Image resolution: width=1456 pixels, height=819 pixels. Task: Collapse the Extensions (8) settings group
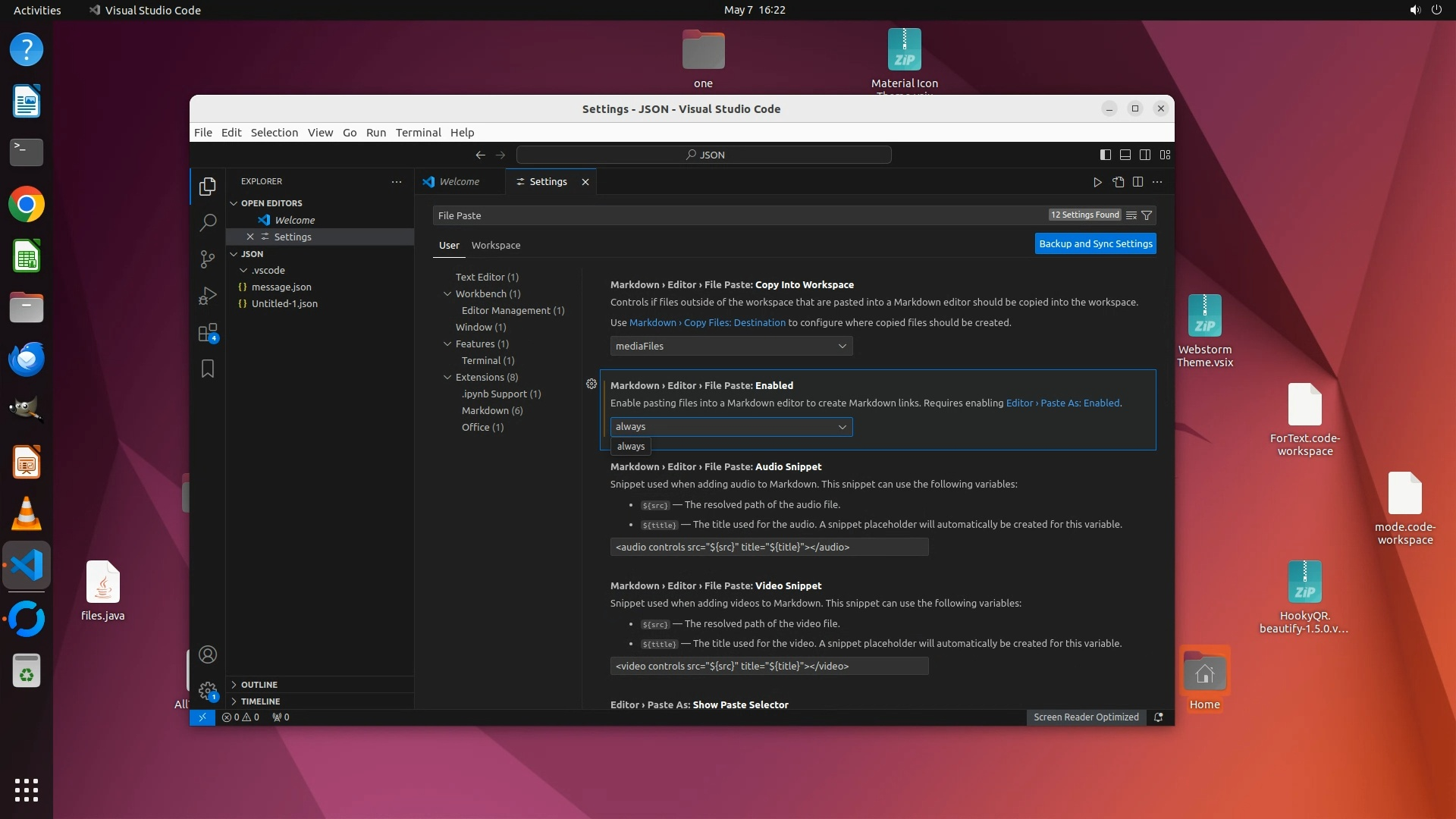(x=447, y=377)
